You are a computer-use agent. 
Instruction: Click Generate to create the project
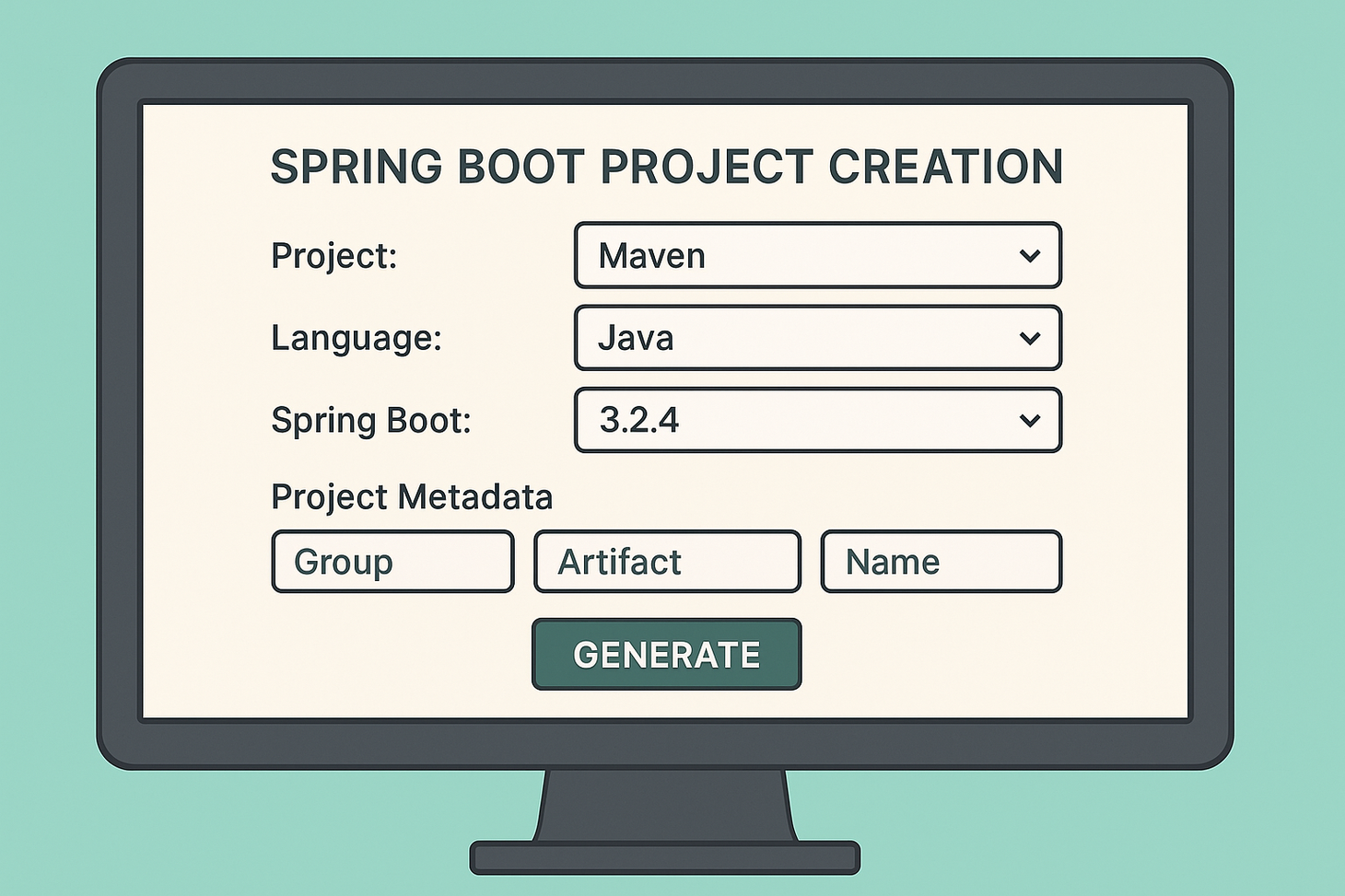click(x=665, y=653)
